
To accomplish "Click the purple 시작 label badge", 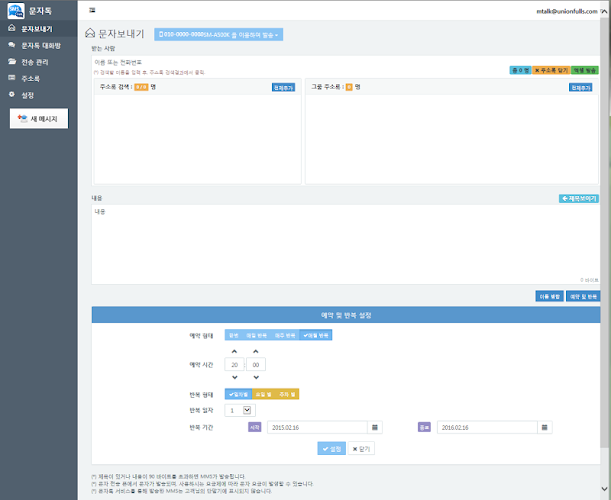I will coord(255,427).
